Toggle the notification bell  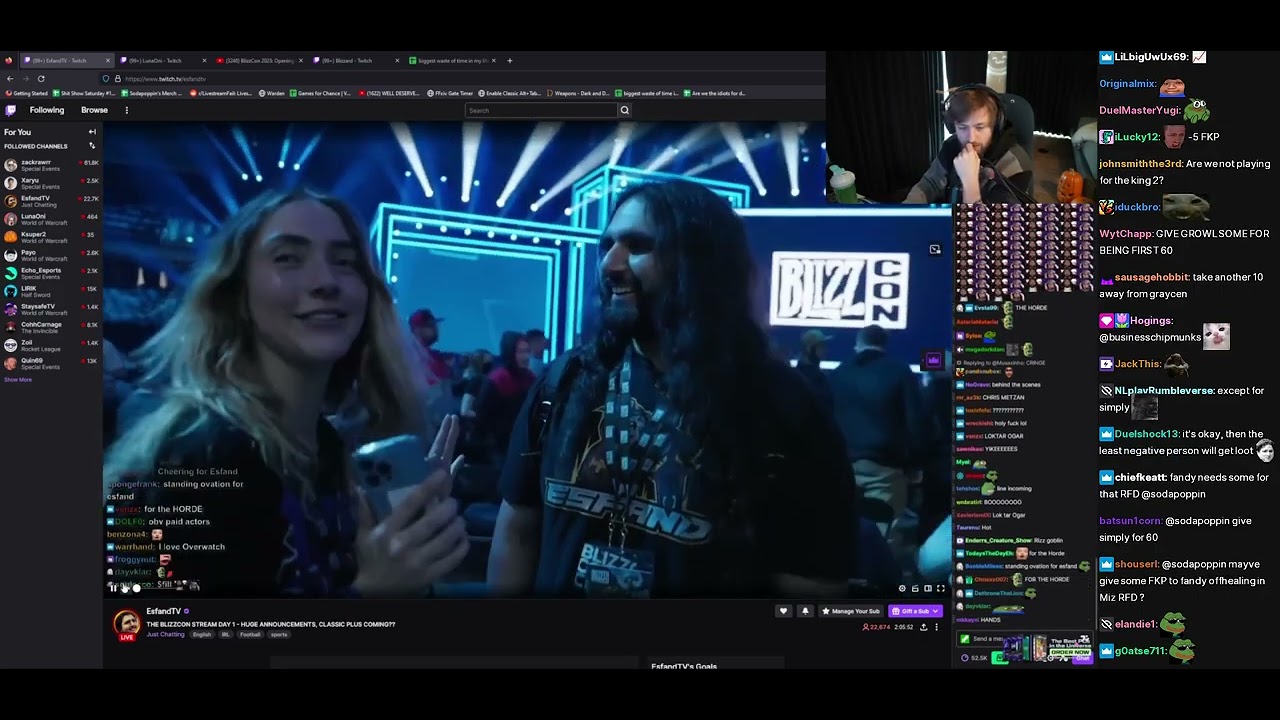tap(805, 611)
